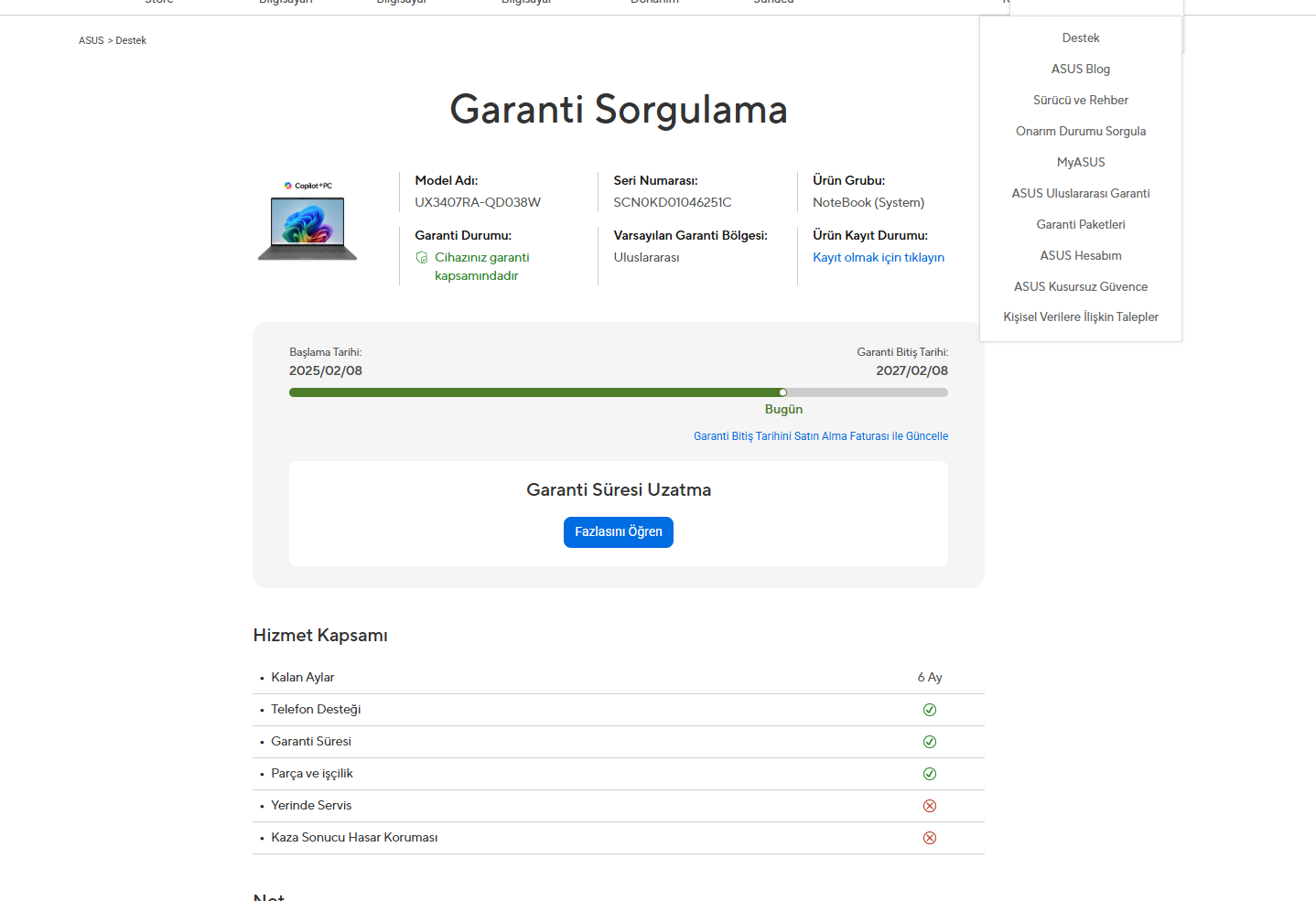Viewport: 1316px width, 901px height.
Task: Click the Kaza Sonucu Hasar Koruması row label
Action: (x=354, y=838)
